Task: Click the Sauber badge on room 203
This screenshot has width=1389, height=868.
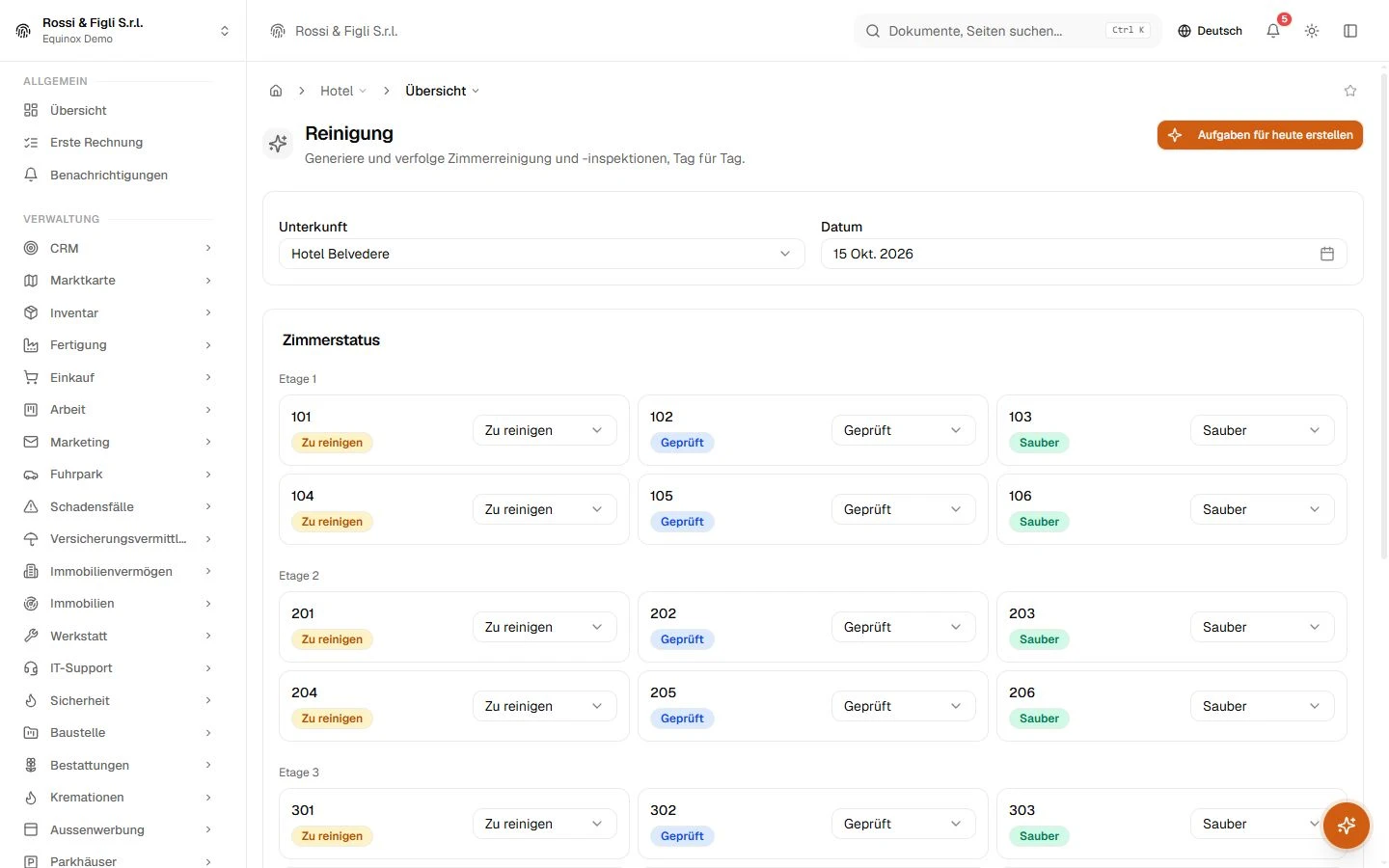Action: tap(1039, 639)
